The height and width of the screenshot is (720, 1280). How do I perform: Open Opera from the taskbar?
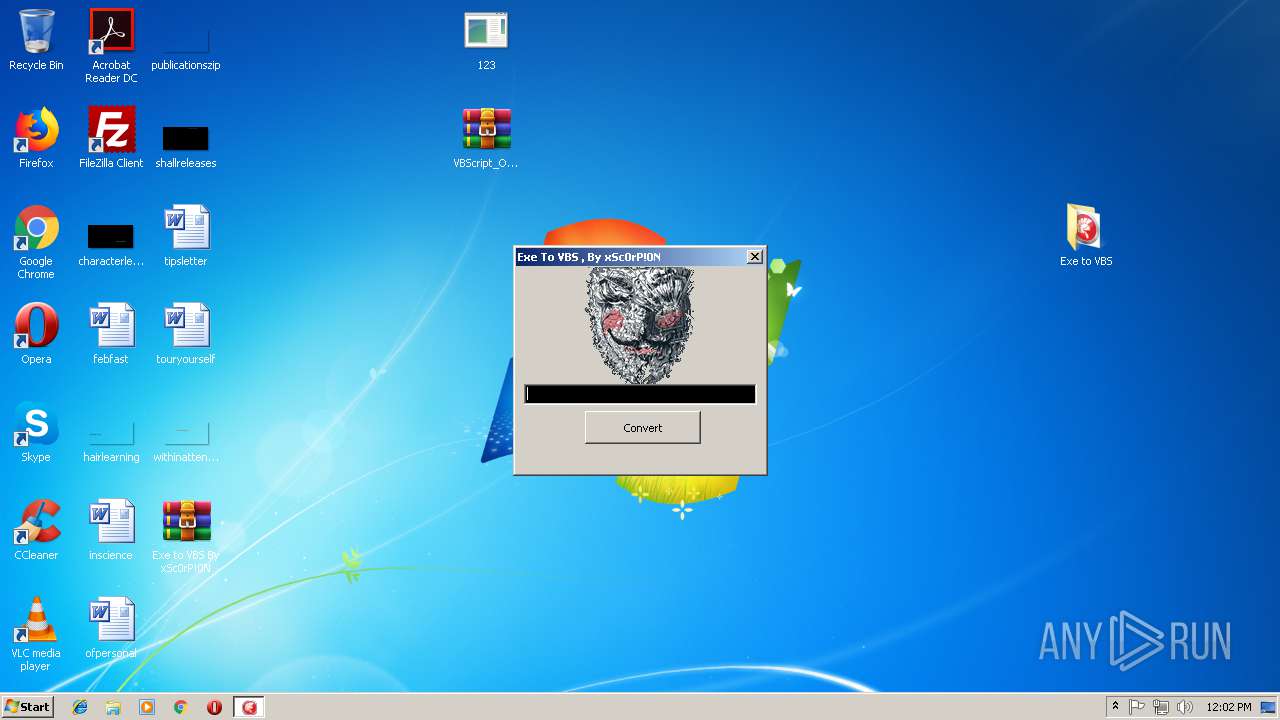(214, 707)
